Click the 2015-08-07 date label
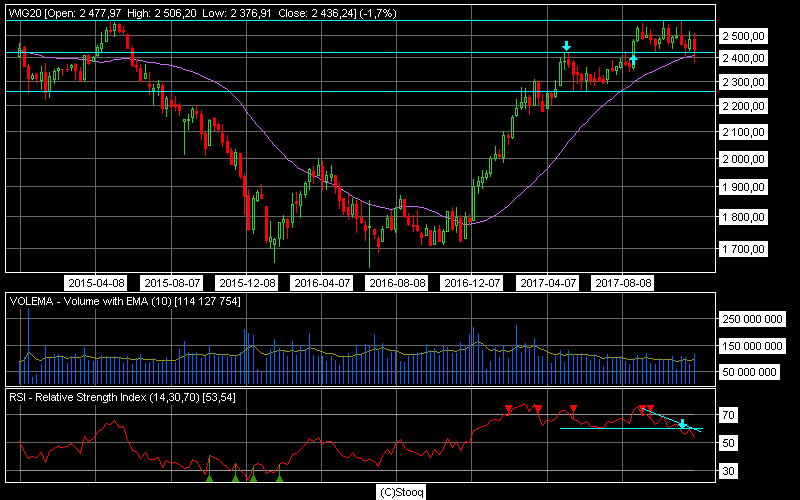Viewport: 800px width, 500px height. 172,283
